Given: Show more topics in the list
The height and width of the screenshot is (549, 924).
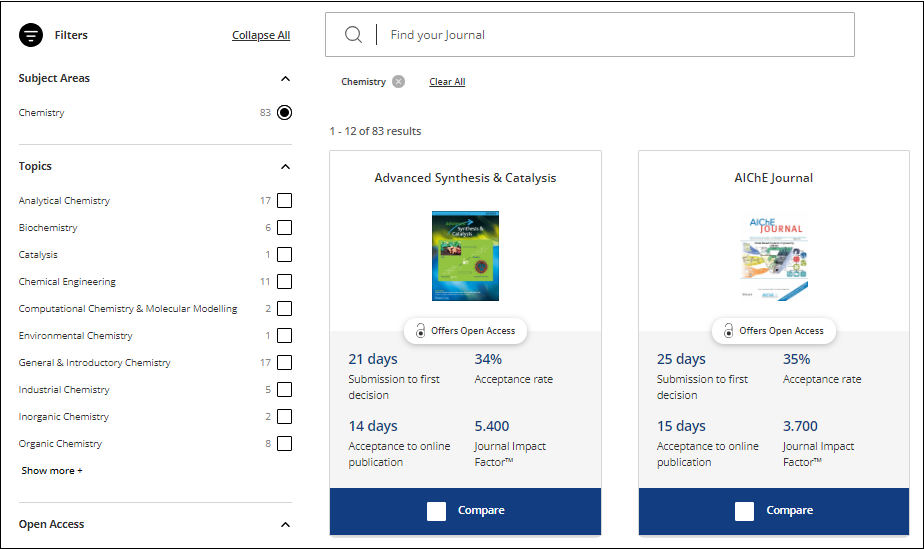Looking at the screenshot, I should point(52,470).
